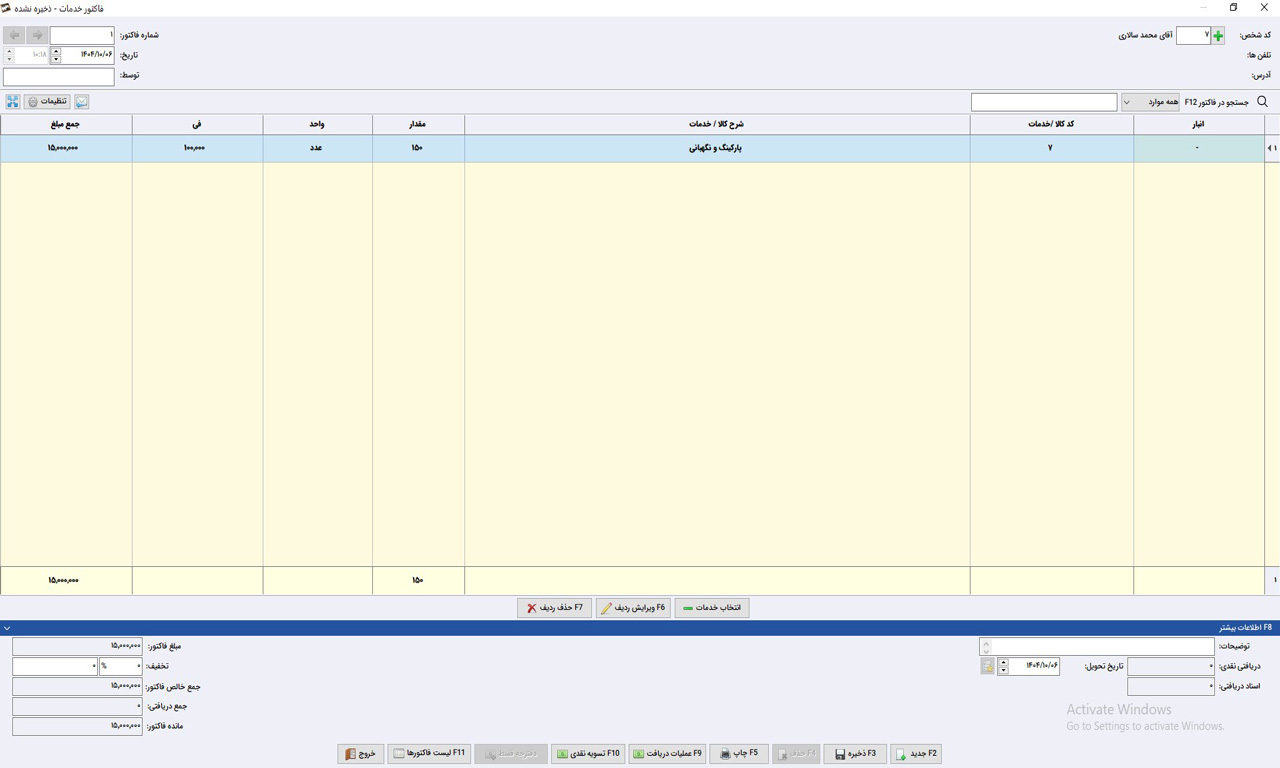Click خروج exit button with door icon
The width and height of the screenshot is (1280, 768).
[361, 753]
